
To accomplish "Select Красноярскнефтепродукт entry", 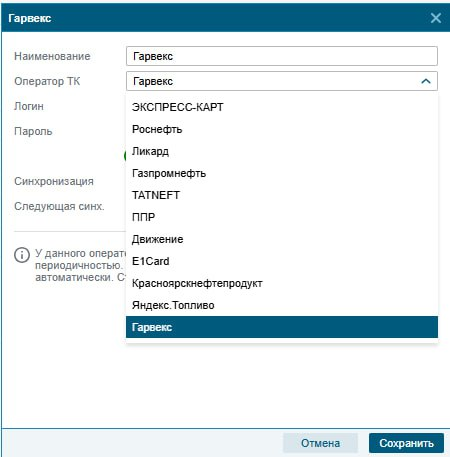I will (x=282, y=283).
